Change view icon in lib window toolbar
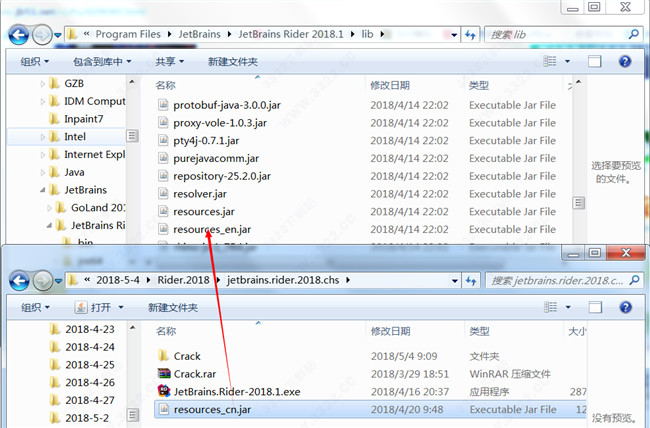Viewport: 650px width, 428px height. click(x=550, y=61)
